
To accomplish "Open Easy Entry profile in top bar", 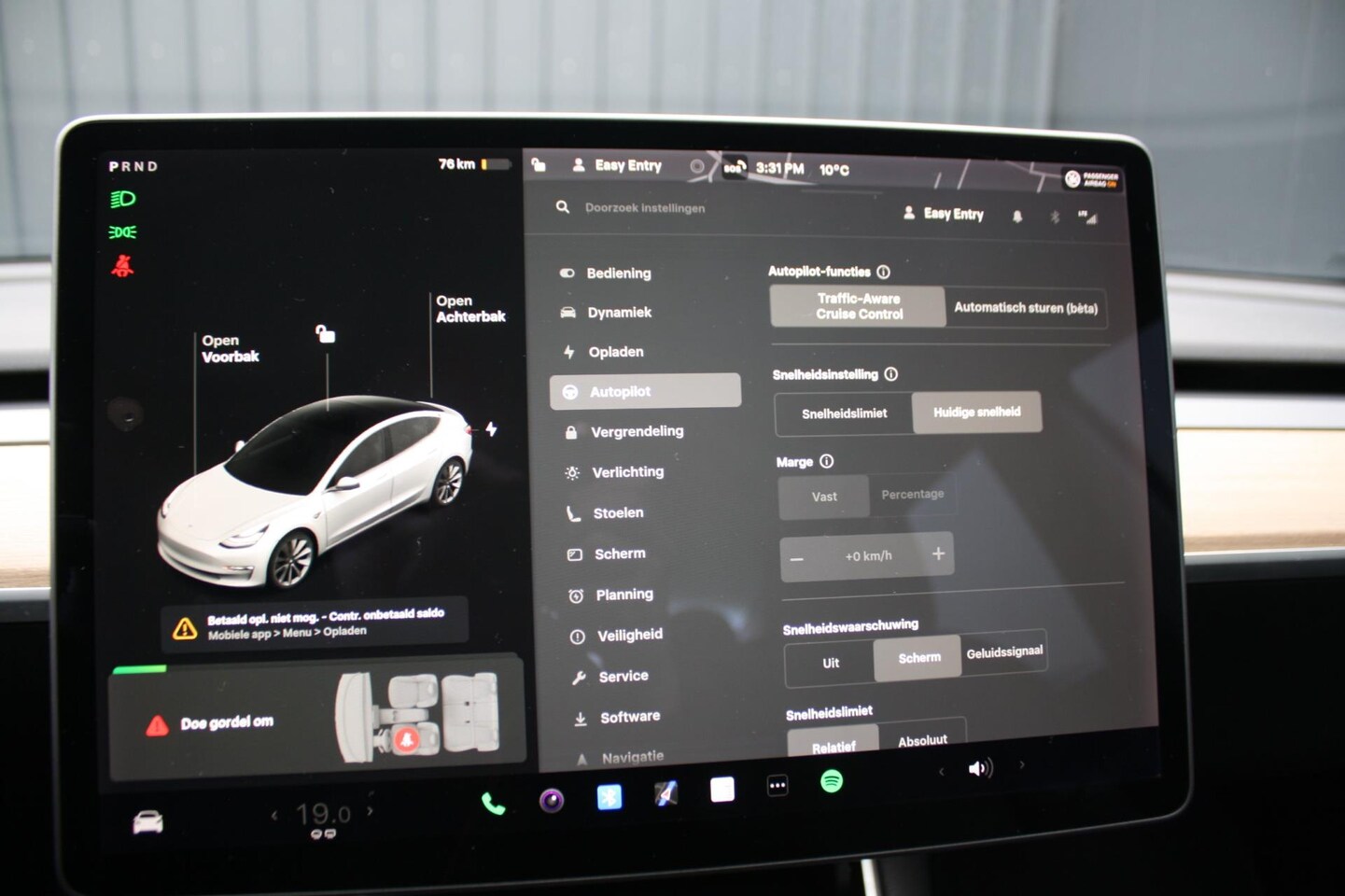I will coord(618,165).
